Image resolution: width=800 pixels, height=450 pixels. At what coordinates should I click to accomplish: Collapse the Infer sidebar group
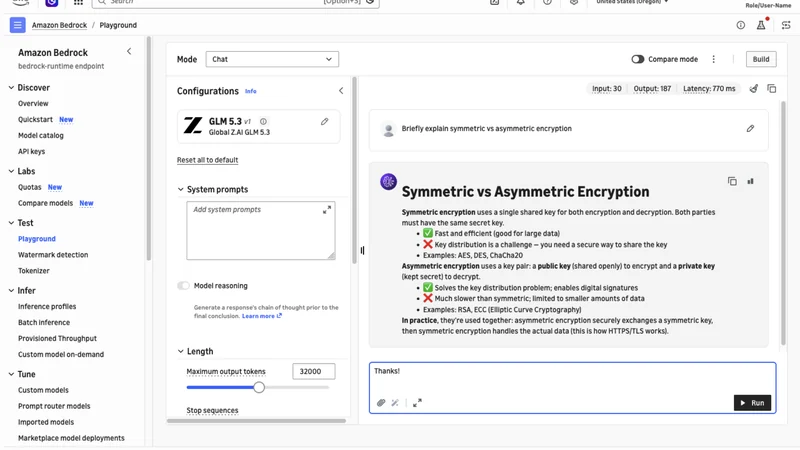11,291
